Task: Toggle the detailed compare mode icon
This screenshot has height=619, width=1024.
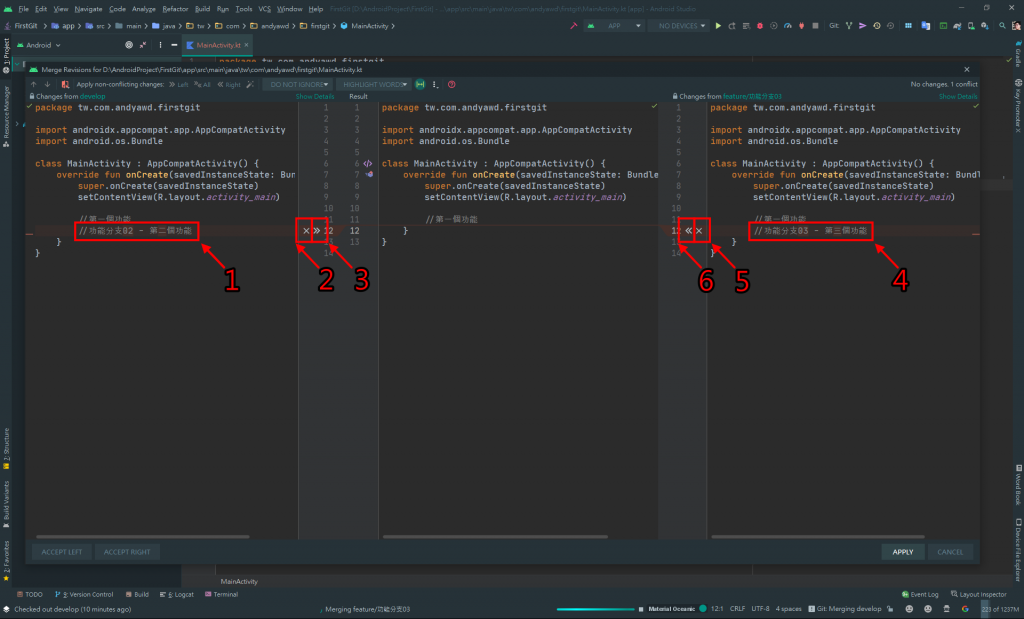Action: coord(65,84)
